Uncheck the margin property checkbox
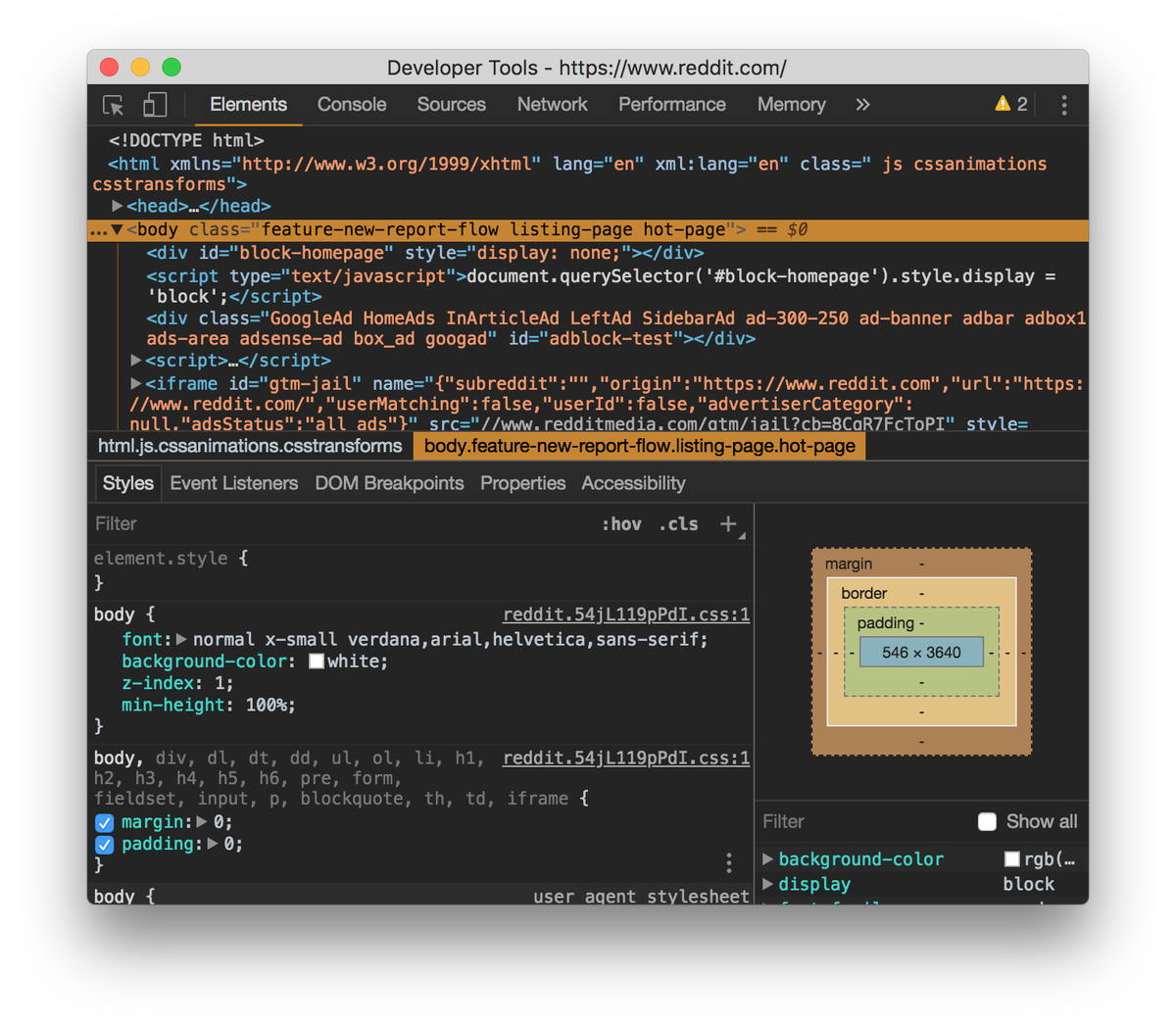This screenshot has height=1029, width=1176. [x=104, y=823]
